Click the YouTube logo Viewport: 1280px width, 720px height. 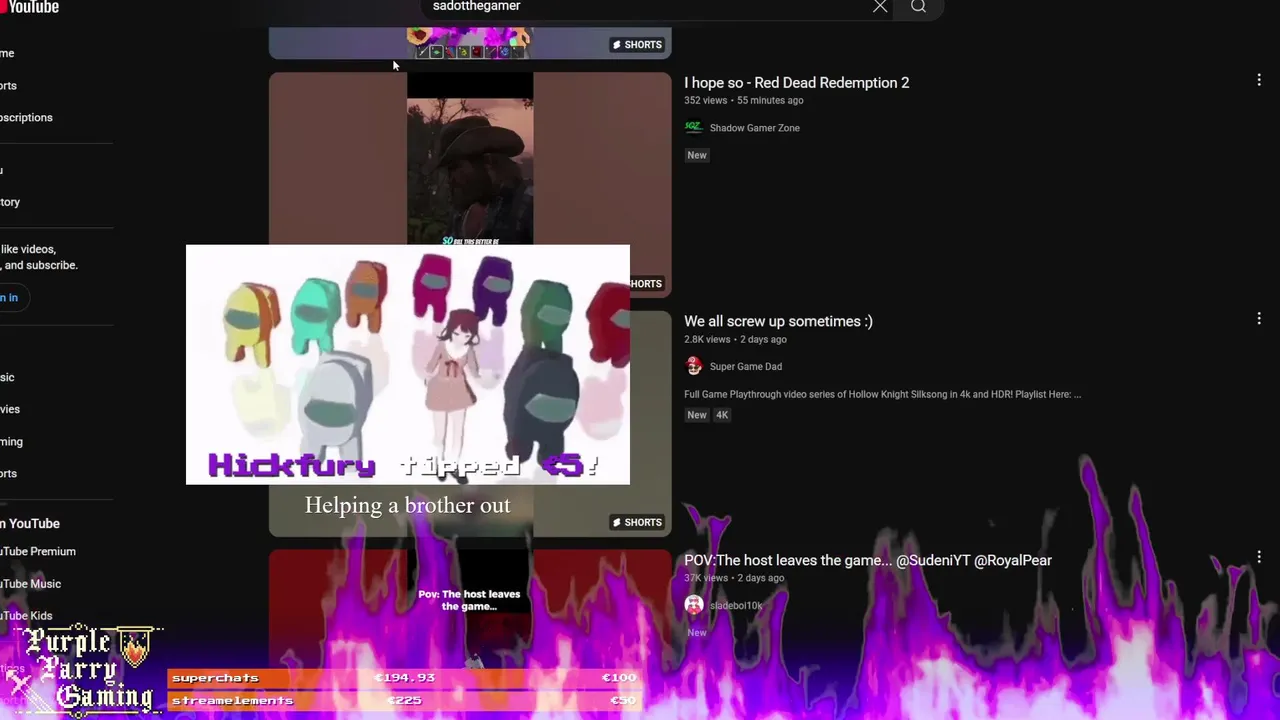point(30,7)
